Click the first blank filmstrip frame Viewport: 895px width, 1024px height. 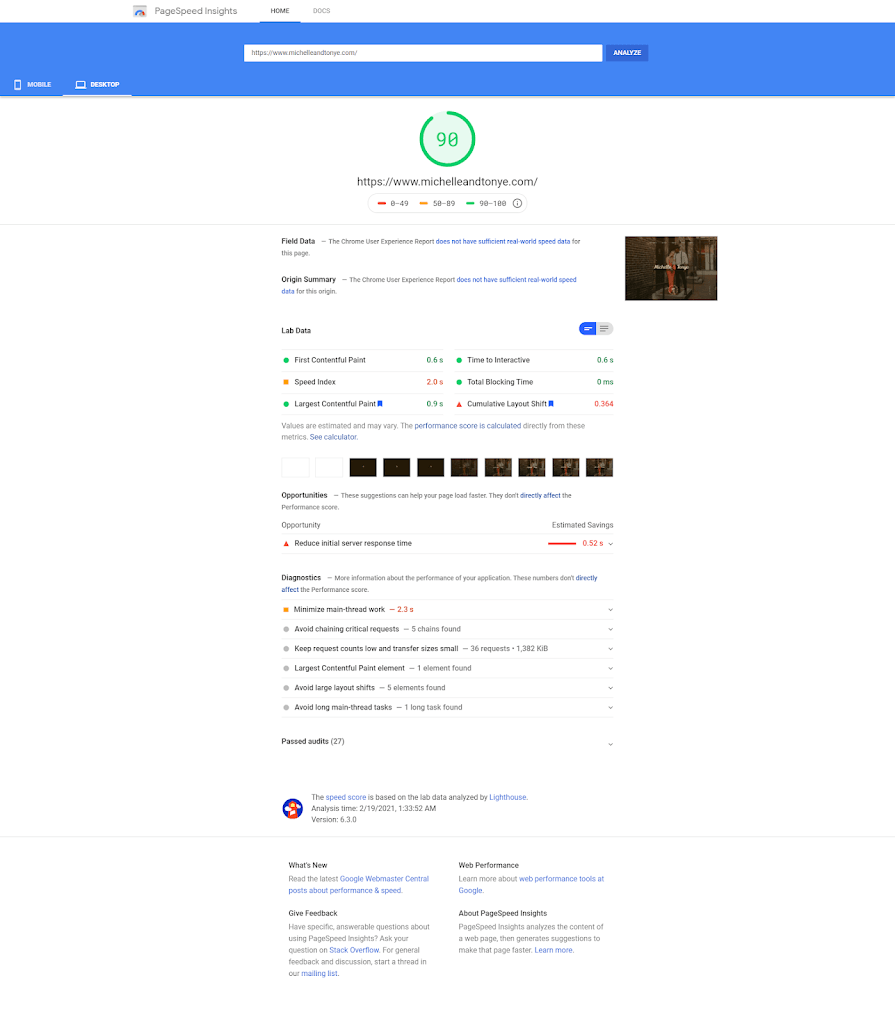(x=295, y=468)
